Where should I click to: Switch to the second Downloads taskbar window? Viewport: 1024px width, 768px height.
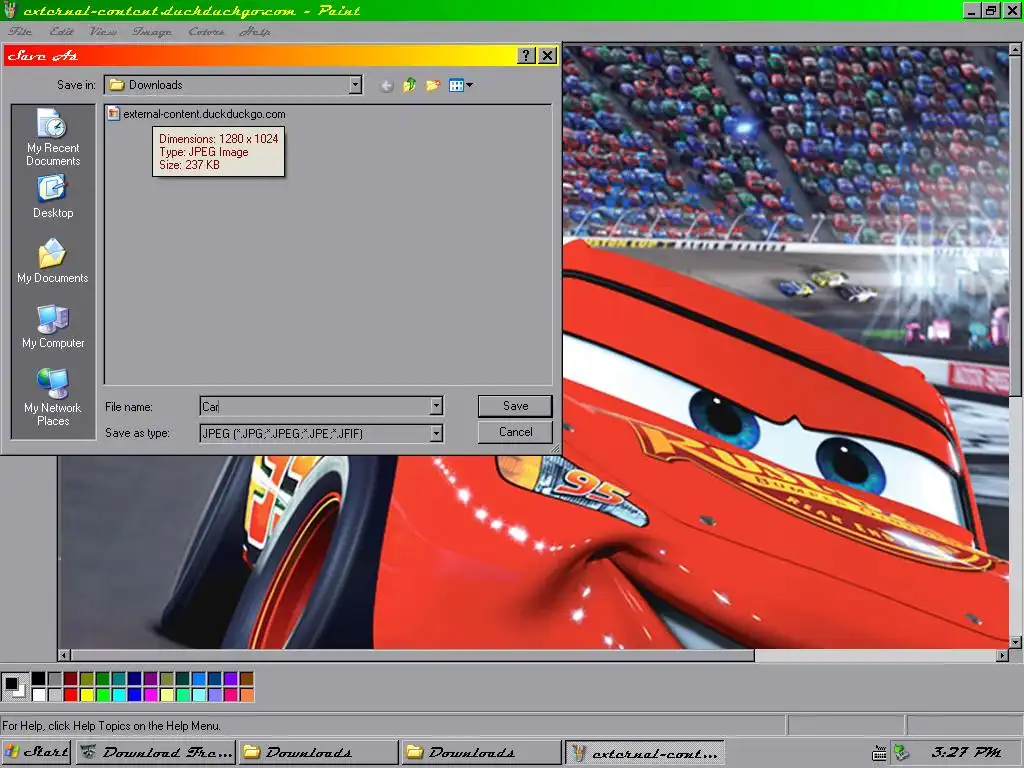(481, 752)
